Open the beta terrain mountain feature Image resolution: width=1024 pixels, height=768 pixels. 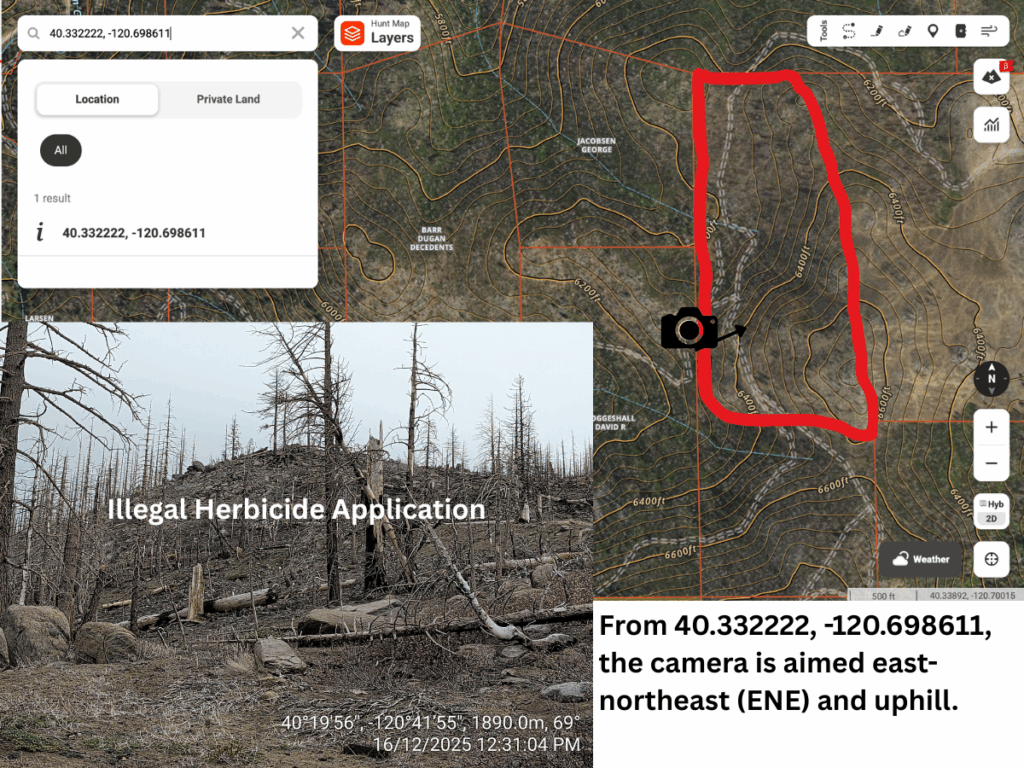[991, 76]
